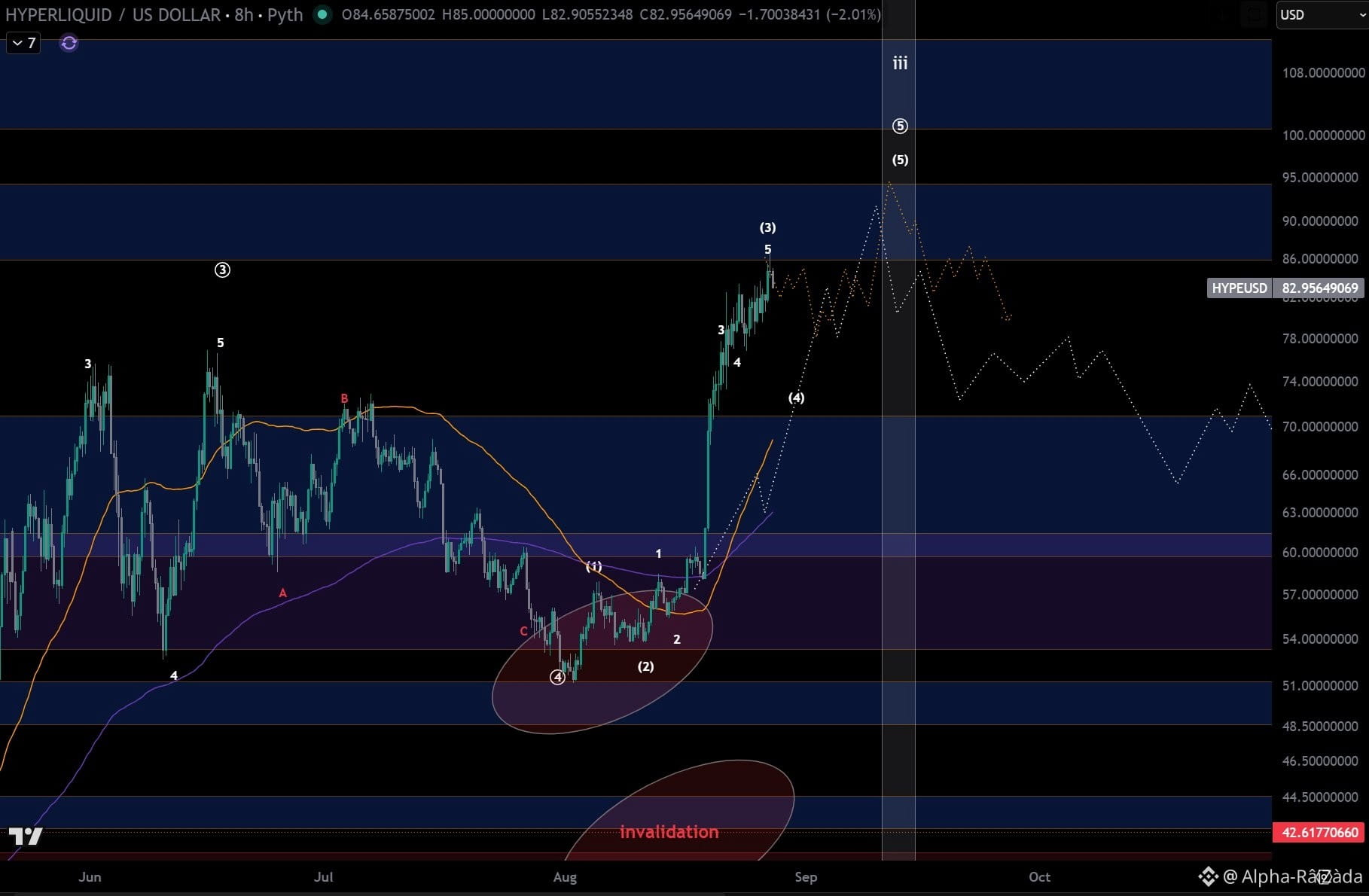The height and width of the screenshot is (896, 1369).
Task: Select the (1) wave label
Action: pos(594,566)
